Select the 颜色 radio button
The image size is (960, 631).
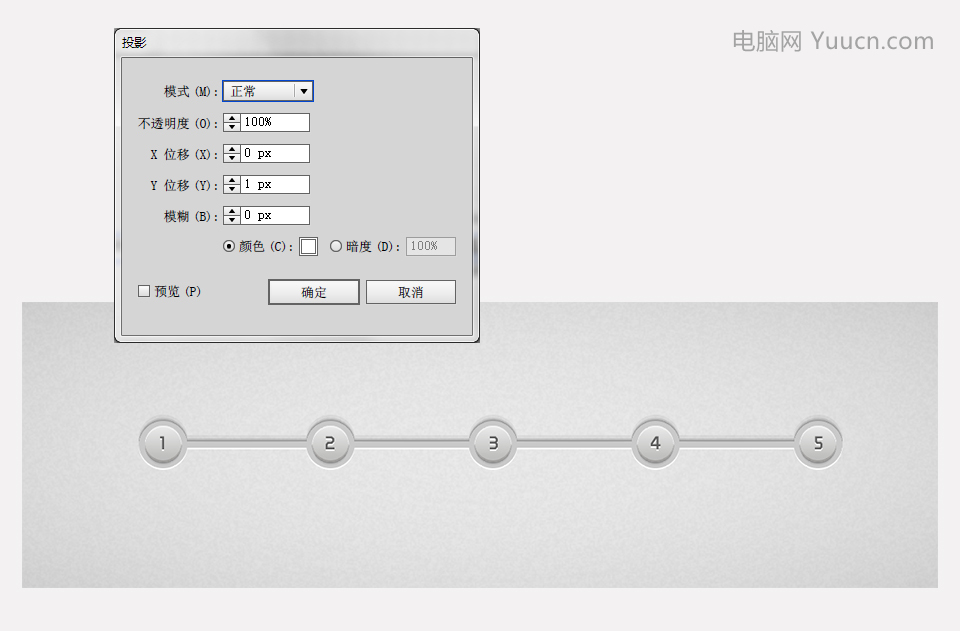229,247
